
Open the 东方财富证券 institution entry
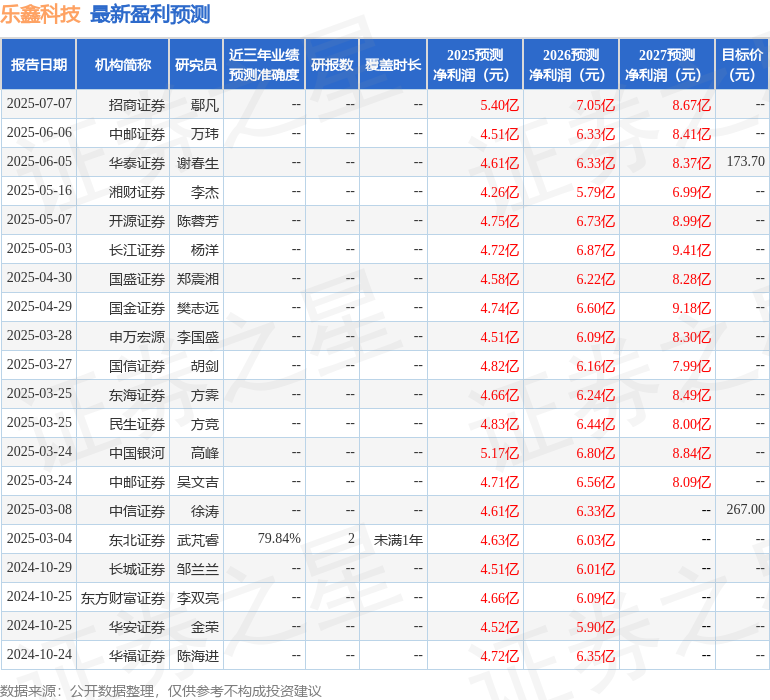pyautogui.click(x=123, y=597)
